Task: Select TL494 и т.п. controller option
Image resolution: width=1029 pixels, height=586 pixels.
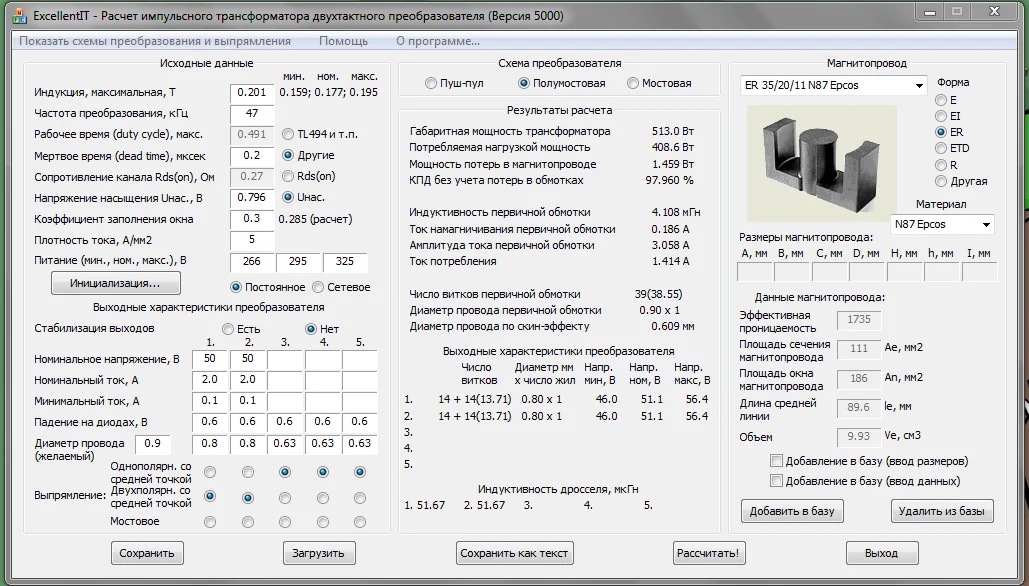Action: click(x=289, y=134)
